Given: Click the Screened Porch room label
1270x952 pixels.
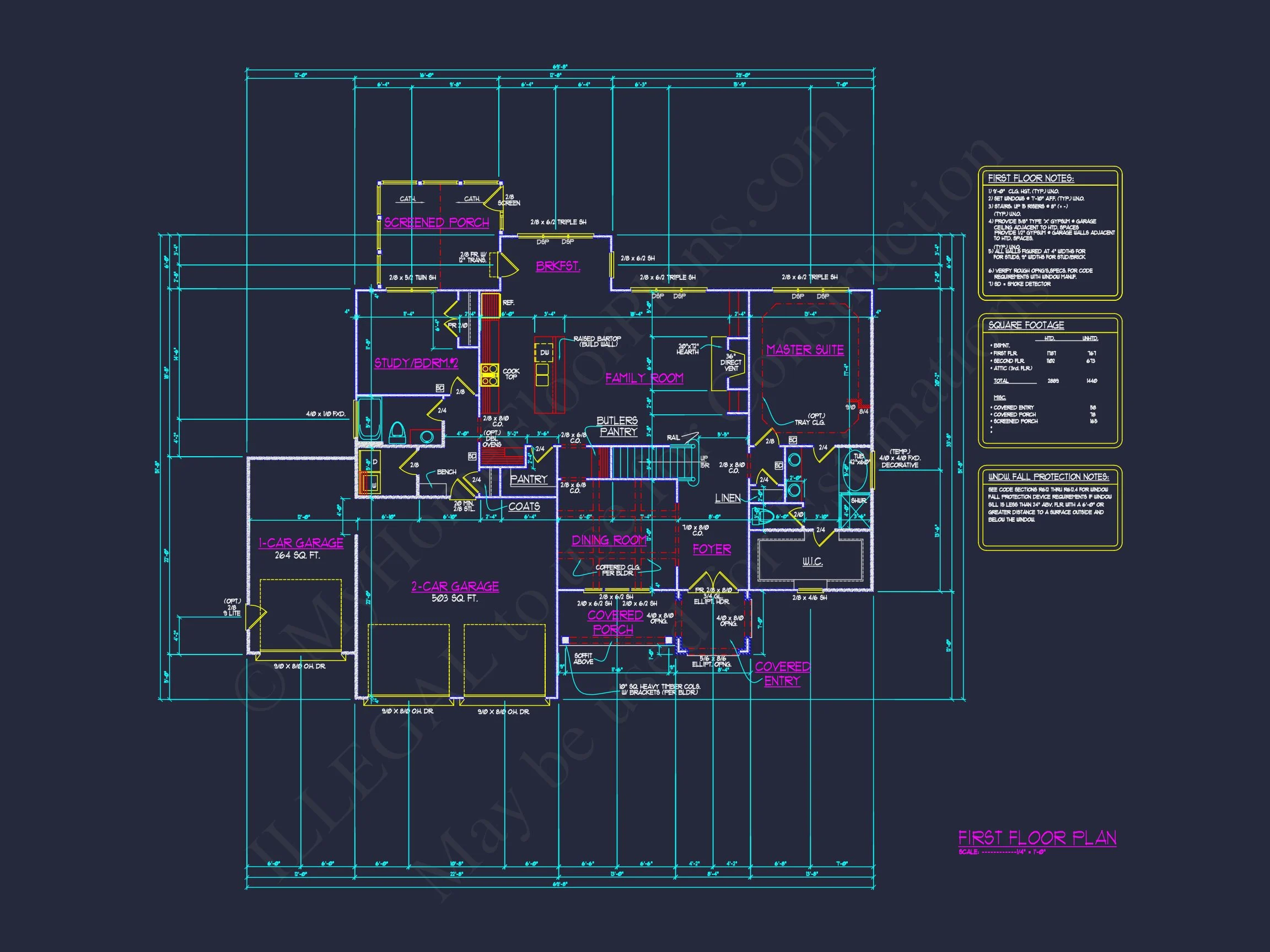Looking at the screenshot, I should tap(437, 223).
